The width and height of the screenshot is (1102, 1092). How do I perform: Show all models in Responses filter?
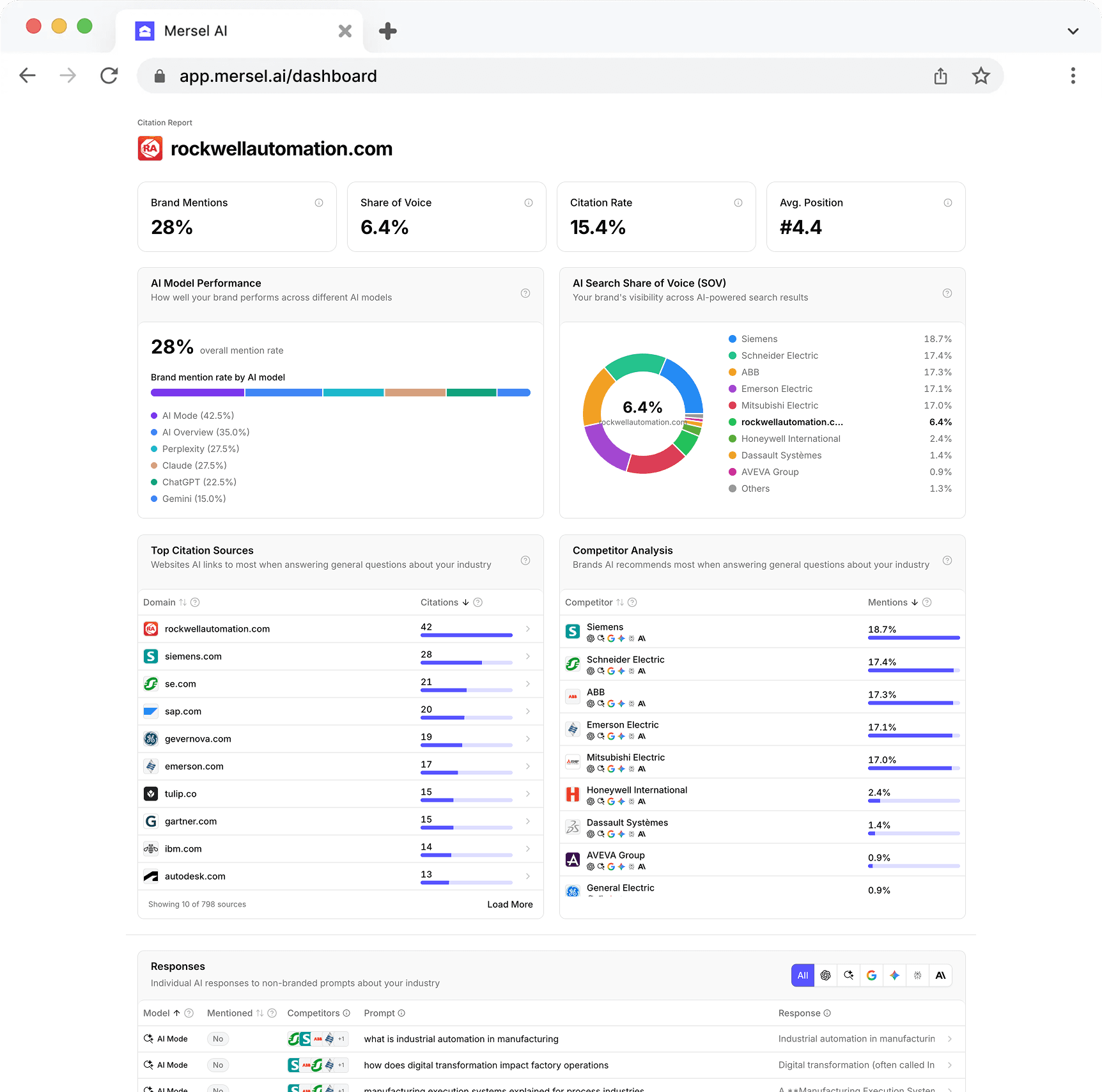pyautogui.click(x=802, y=975)
